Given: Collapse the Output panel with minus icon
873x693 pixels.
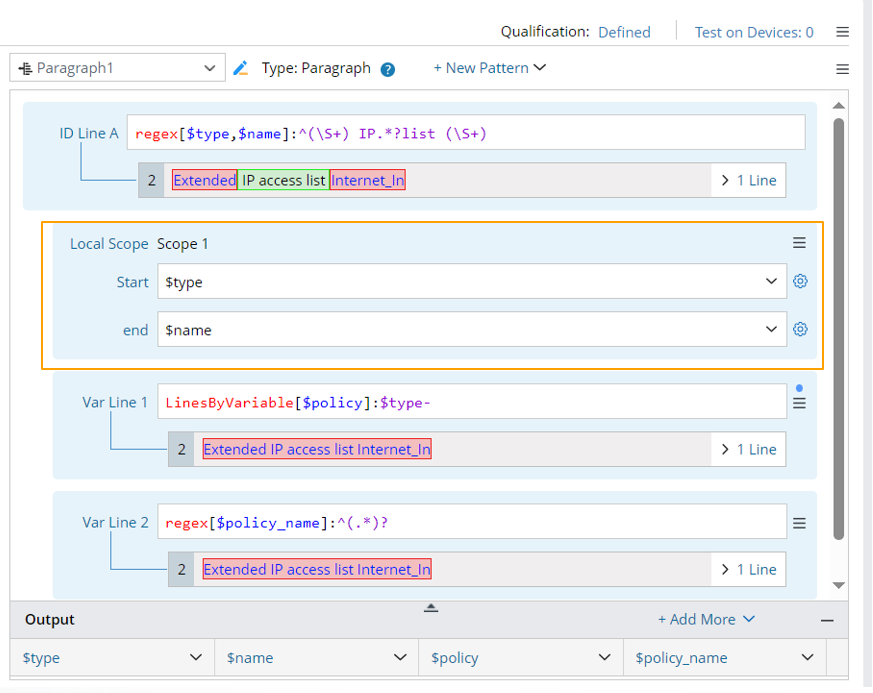Looking at the screenshot, I should (827, 620).
